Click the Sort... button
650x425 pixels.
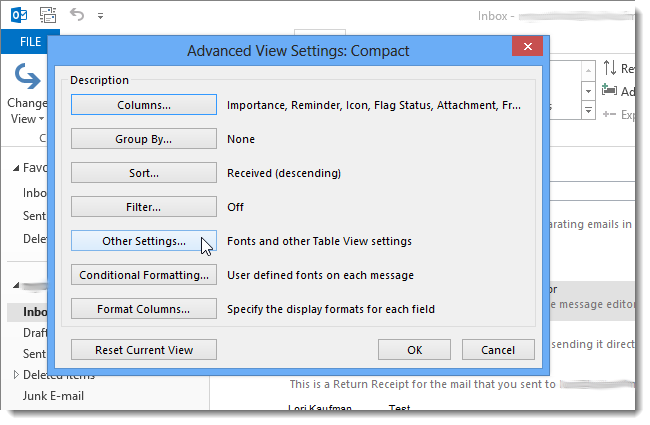click(143, 172)
